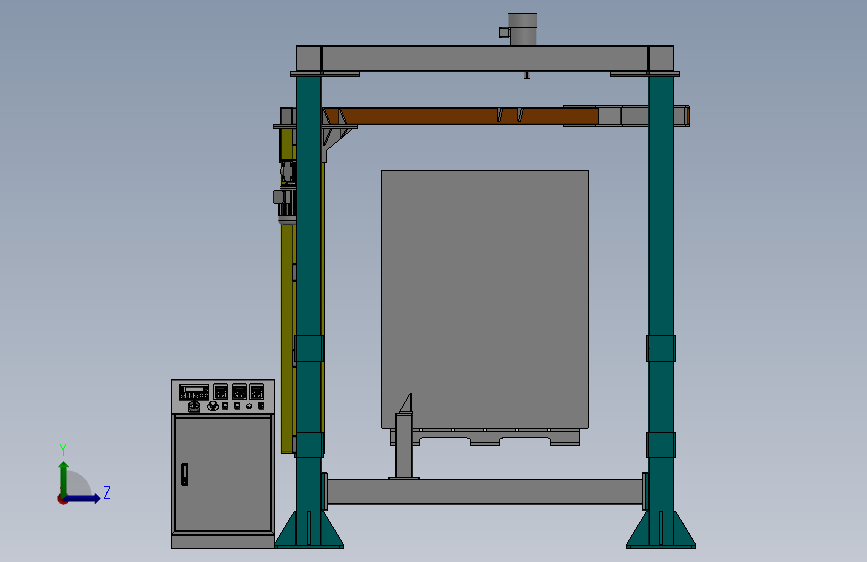Select the control cabinet door
This screenshot has width=867, height=562.
223,474
